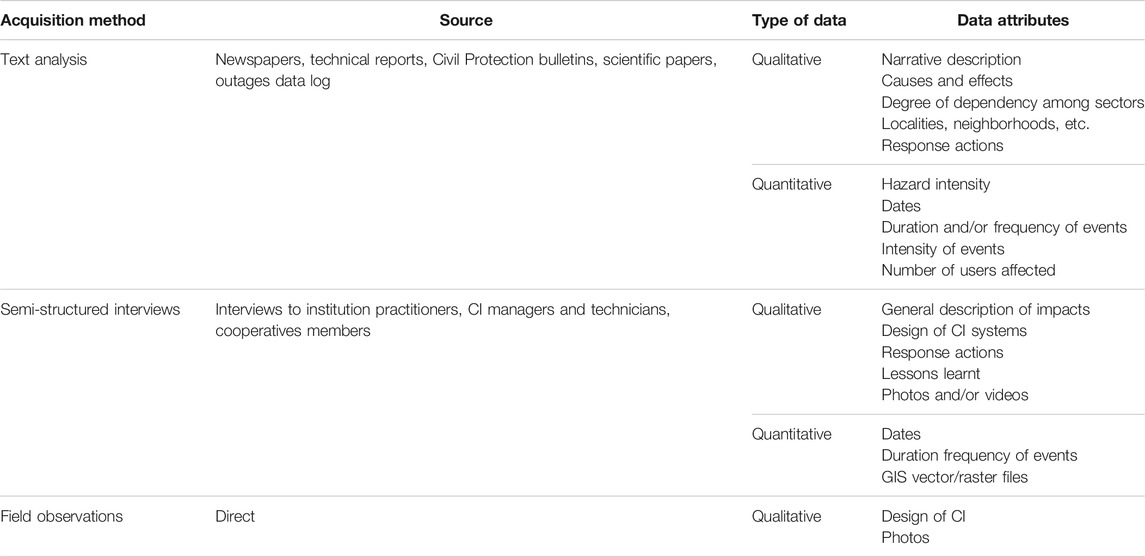Select the Text analysis row label

click(x=45, y=60)
